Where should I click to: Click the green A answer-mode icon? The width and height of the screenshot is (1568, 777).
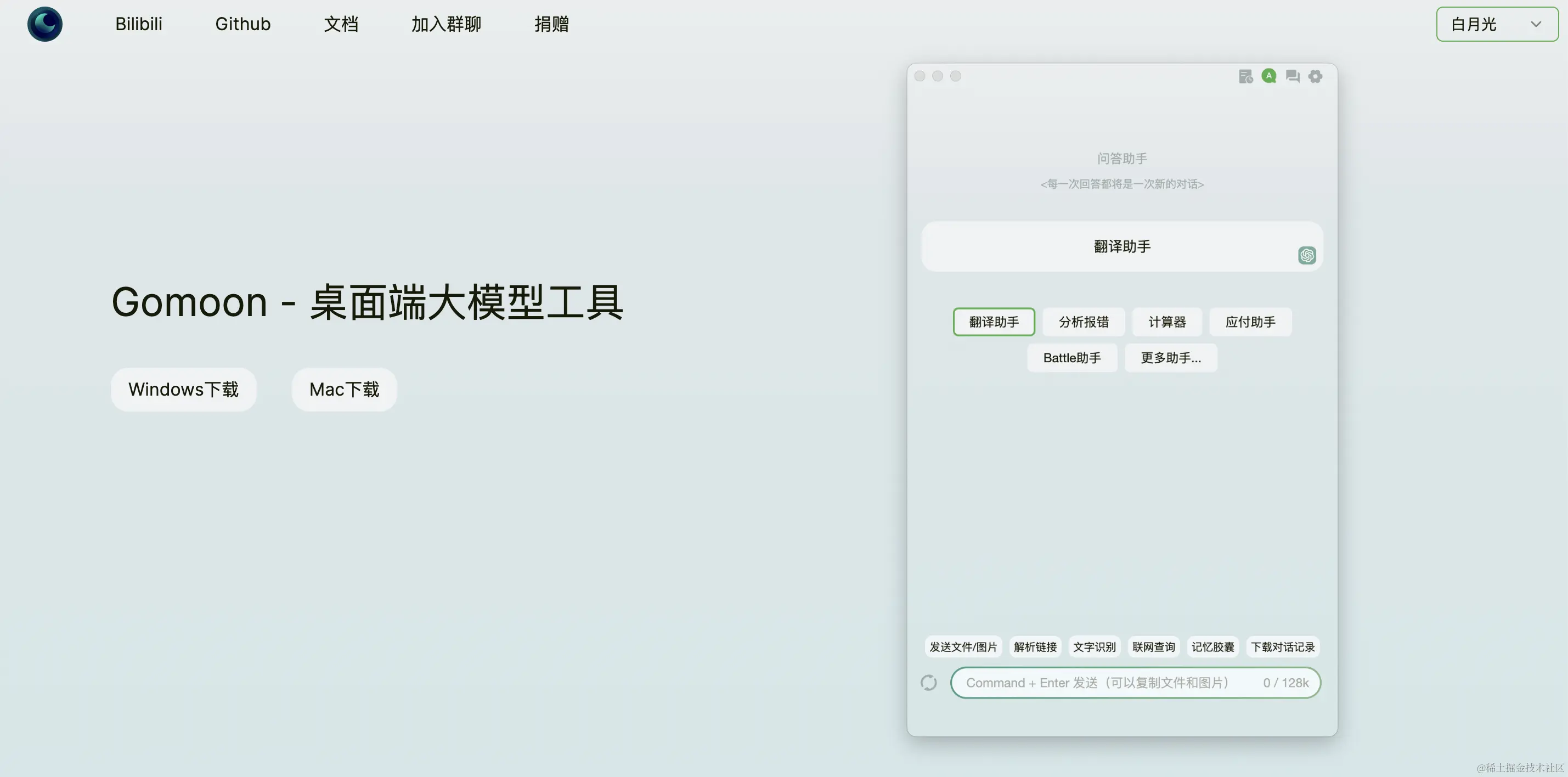pyautogui.click(x=1268, y=76)
